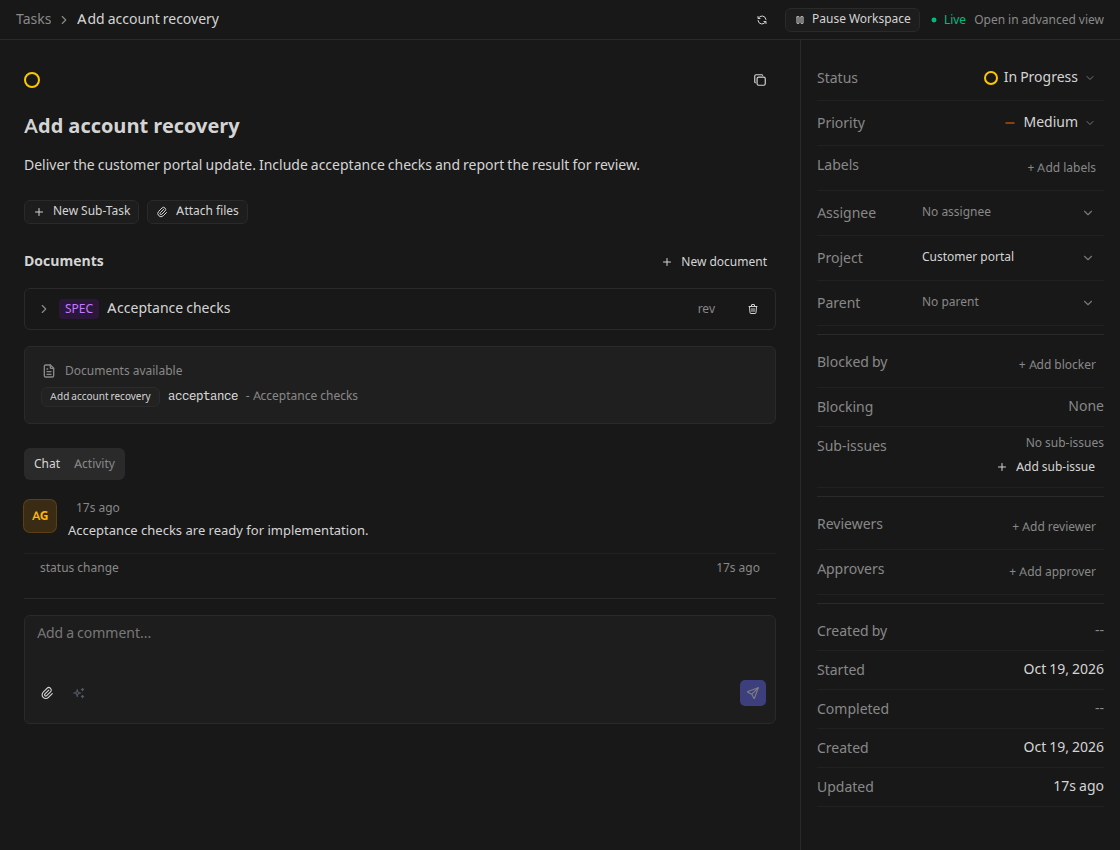Click the yellow status circle above the title
Screen dimensions: 1120x850
[32, 80]
